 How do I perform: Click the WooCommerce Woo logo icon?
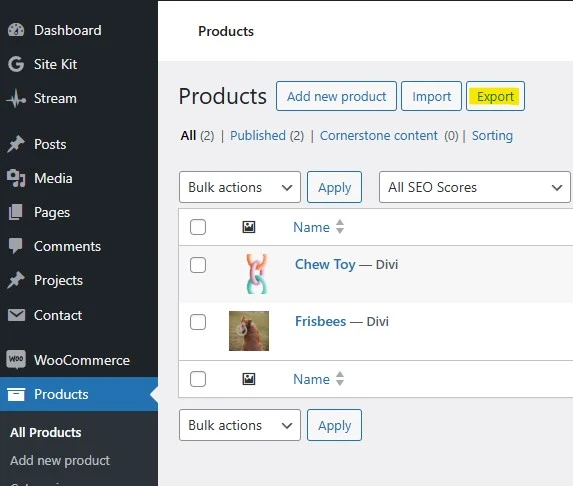(16, 360)
